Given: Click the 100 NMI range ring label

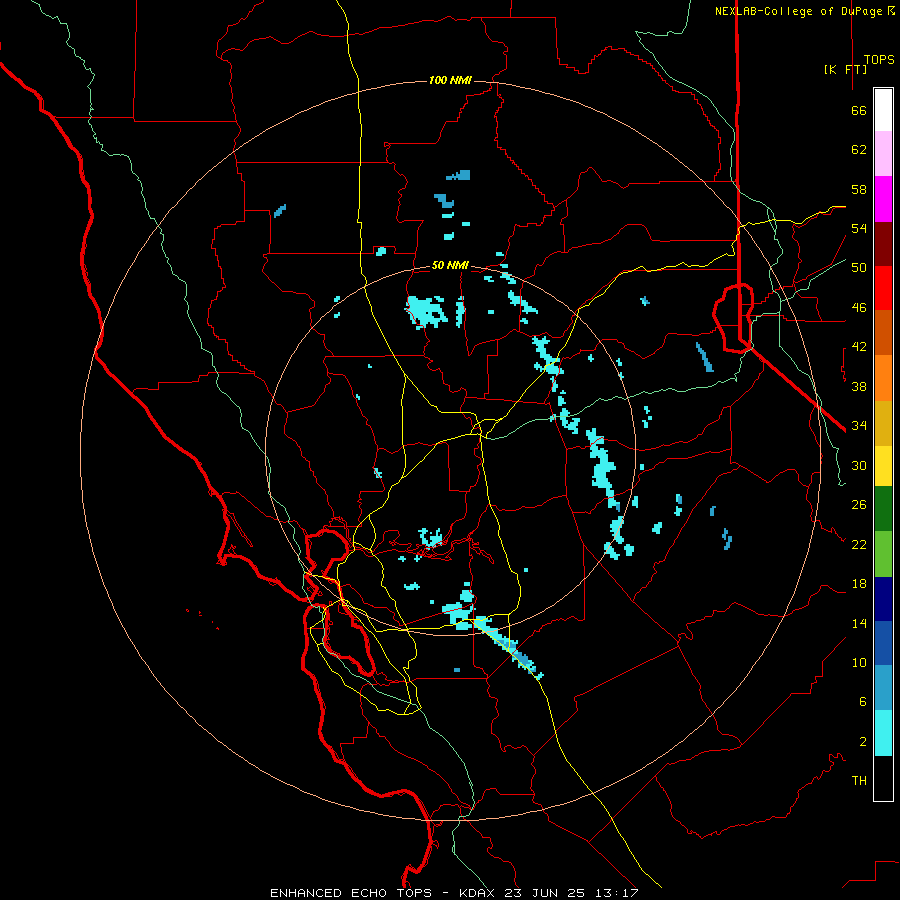Looking at the screenshot, I should (x=450, y=80).
